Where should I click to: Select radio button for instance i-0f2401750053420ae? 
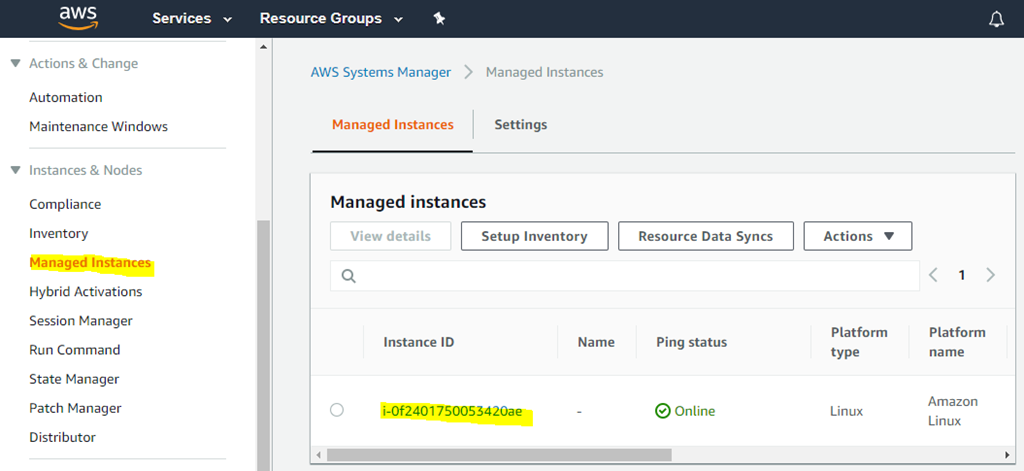(x=336, y=410)
